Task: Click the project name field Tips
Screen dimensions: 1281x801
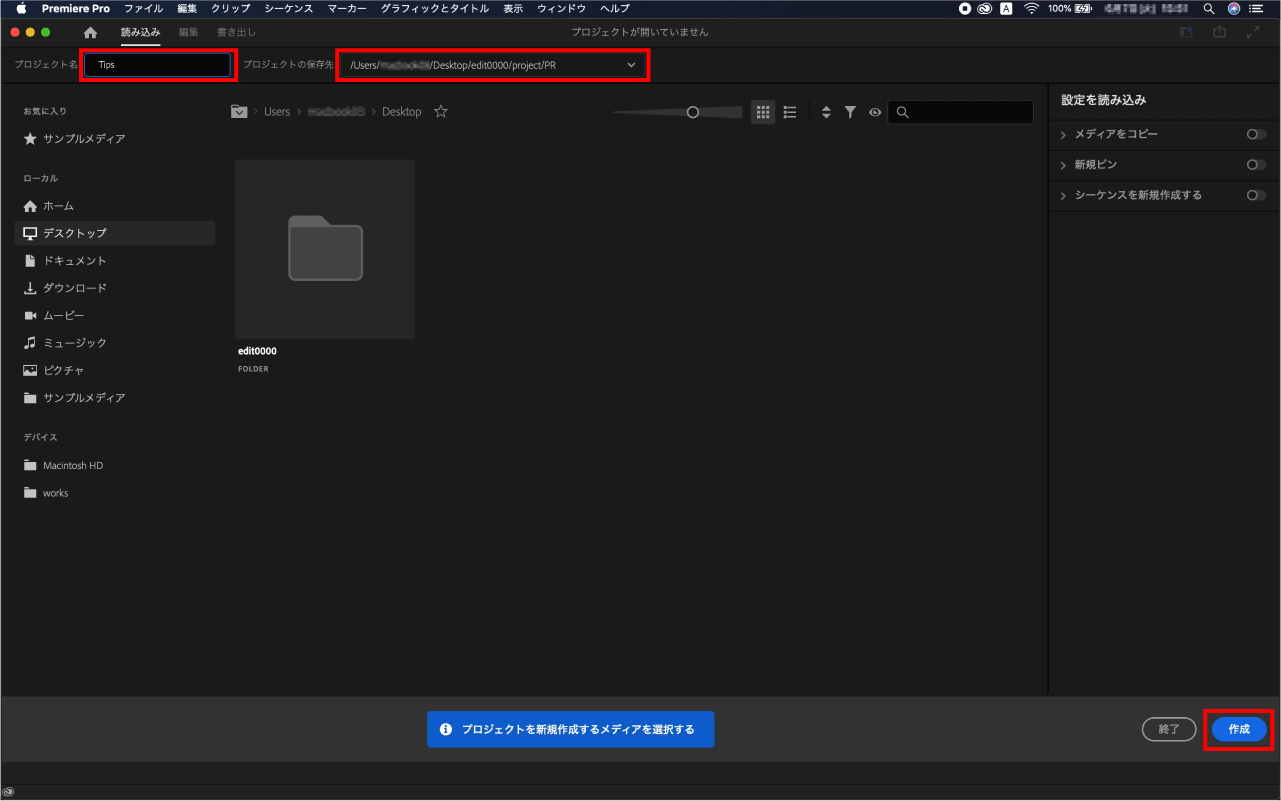Action: click(x=159, y=65)
